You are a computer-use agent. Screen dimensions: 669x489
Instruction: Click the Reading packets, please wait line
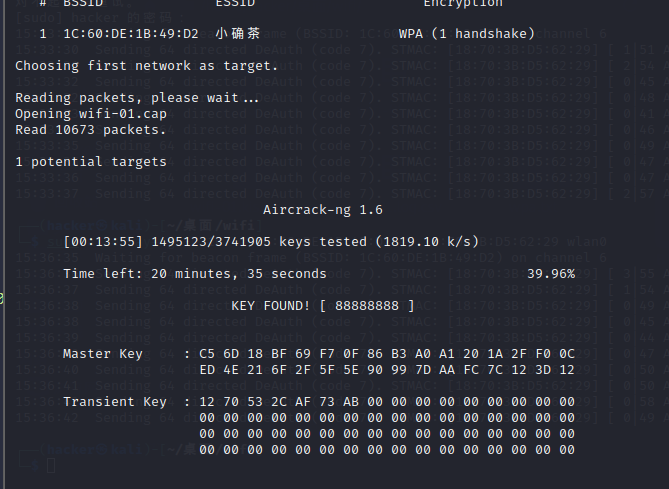(137, 98)
